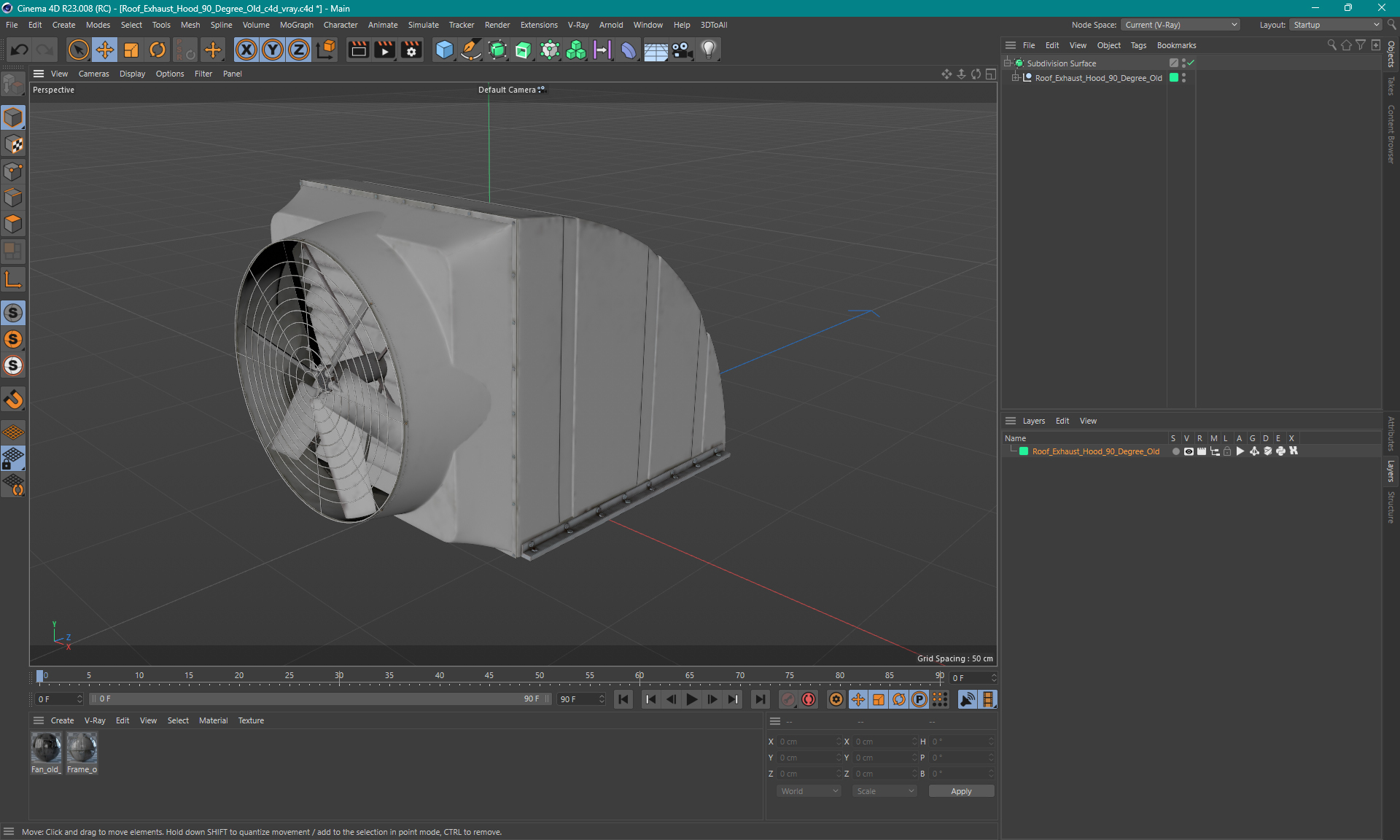This screenshot has height=840, width=1400.
Task: Toggle the Y axis lock
Action: click(x=273, y=50)
